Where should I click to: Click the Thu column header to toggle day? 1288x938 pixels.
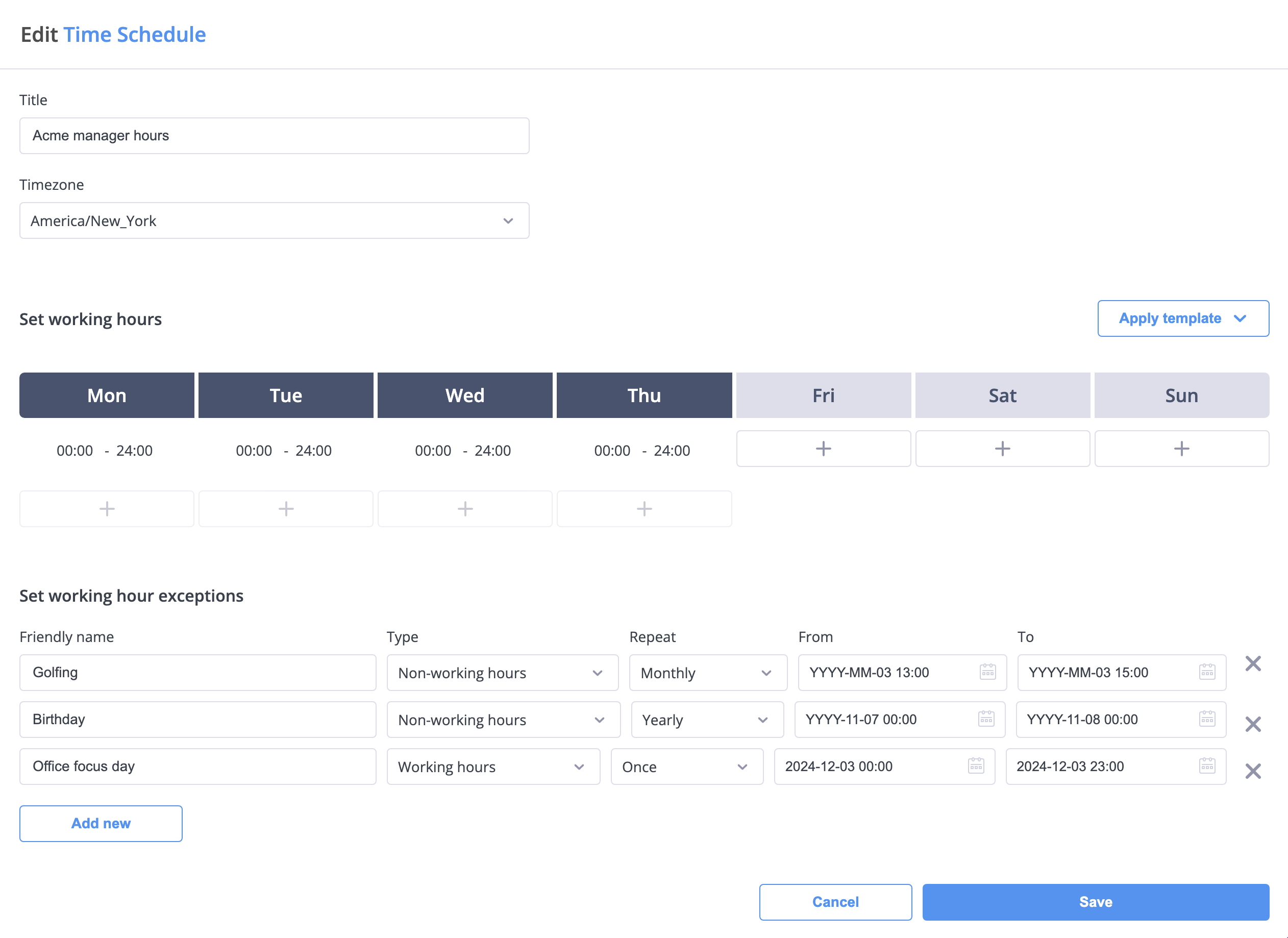pyautogui.click(x=644, y=395)
